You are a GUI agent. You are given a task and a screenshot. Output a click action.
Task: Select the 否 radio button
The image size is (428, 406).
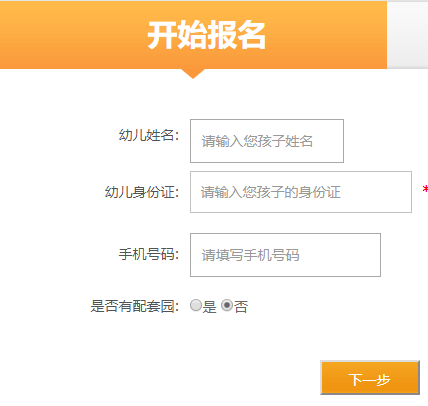tap(227, 305)
